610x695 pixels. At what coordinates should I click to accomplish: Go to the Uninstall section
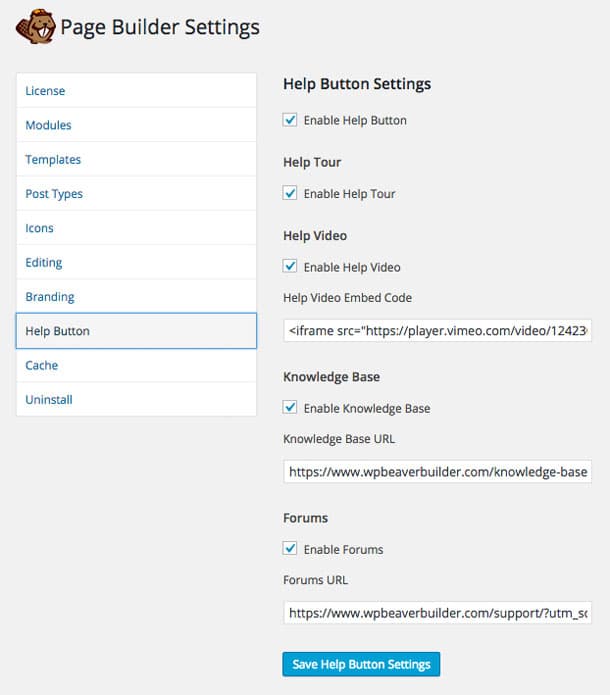tap(49, 400)
